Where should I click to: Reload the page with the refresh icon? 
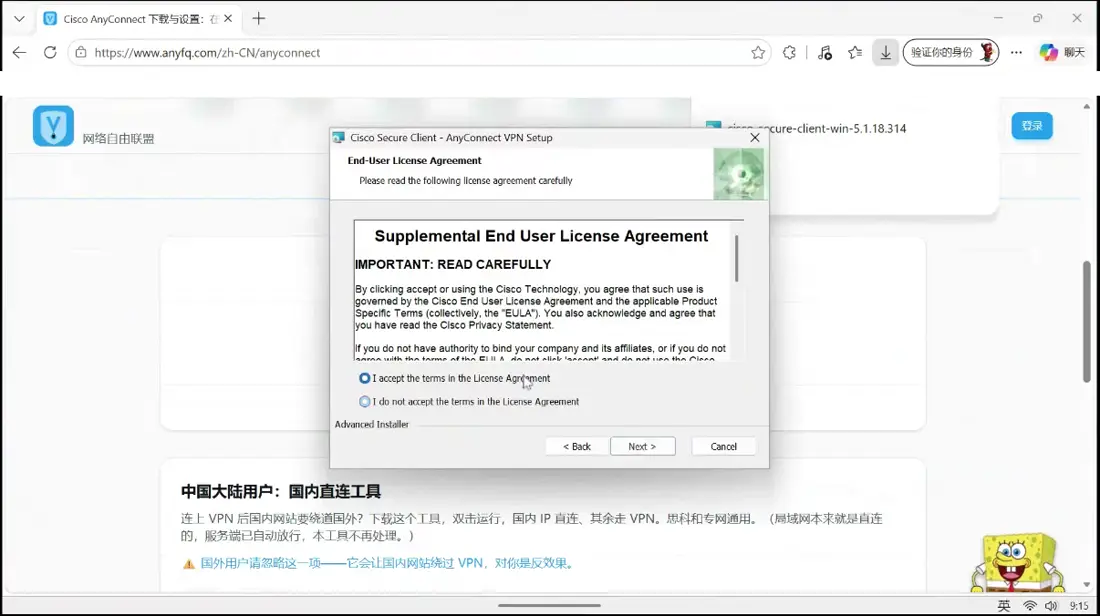pos(50,53)
